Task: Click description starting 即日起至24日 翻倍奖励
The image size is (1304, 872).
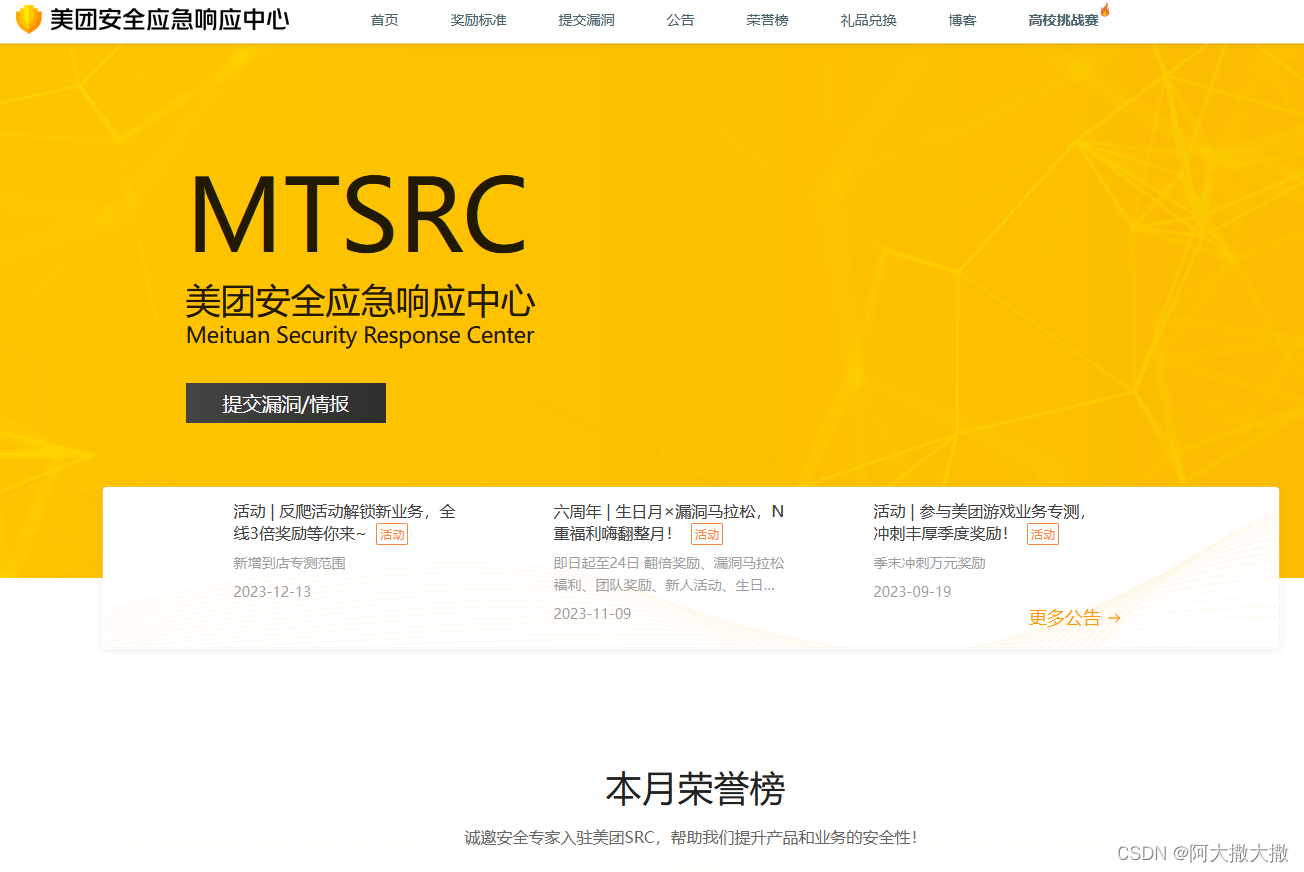Action: point(669,574)
